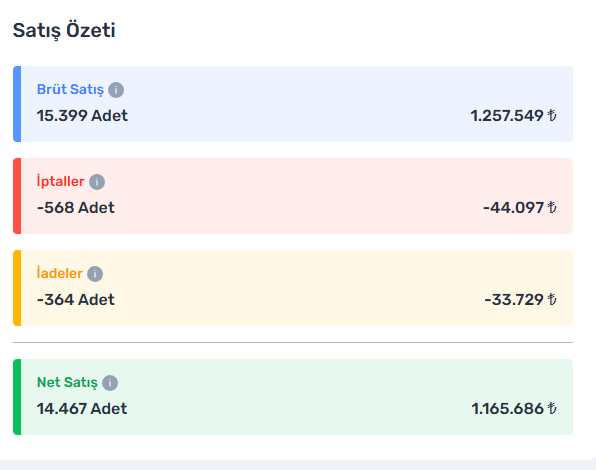The width and height of the screenshot is (596, 470).
Task: Show info for Net Satış via icon
Action: pos(110,383)
